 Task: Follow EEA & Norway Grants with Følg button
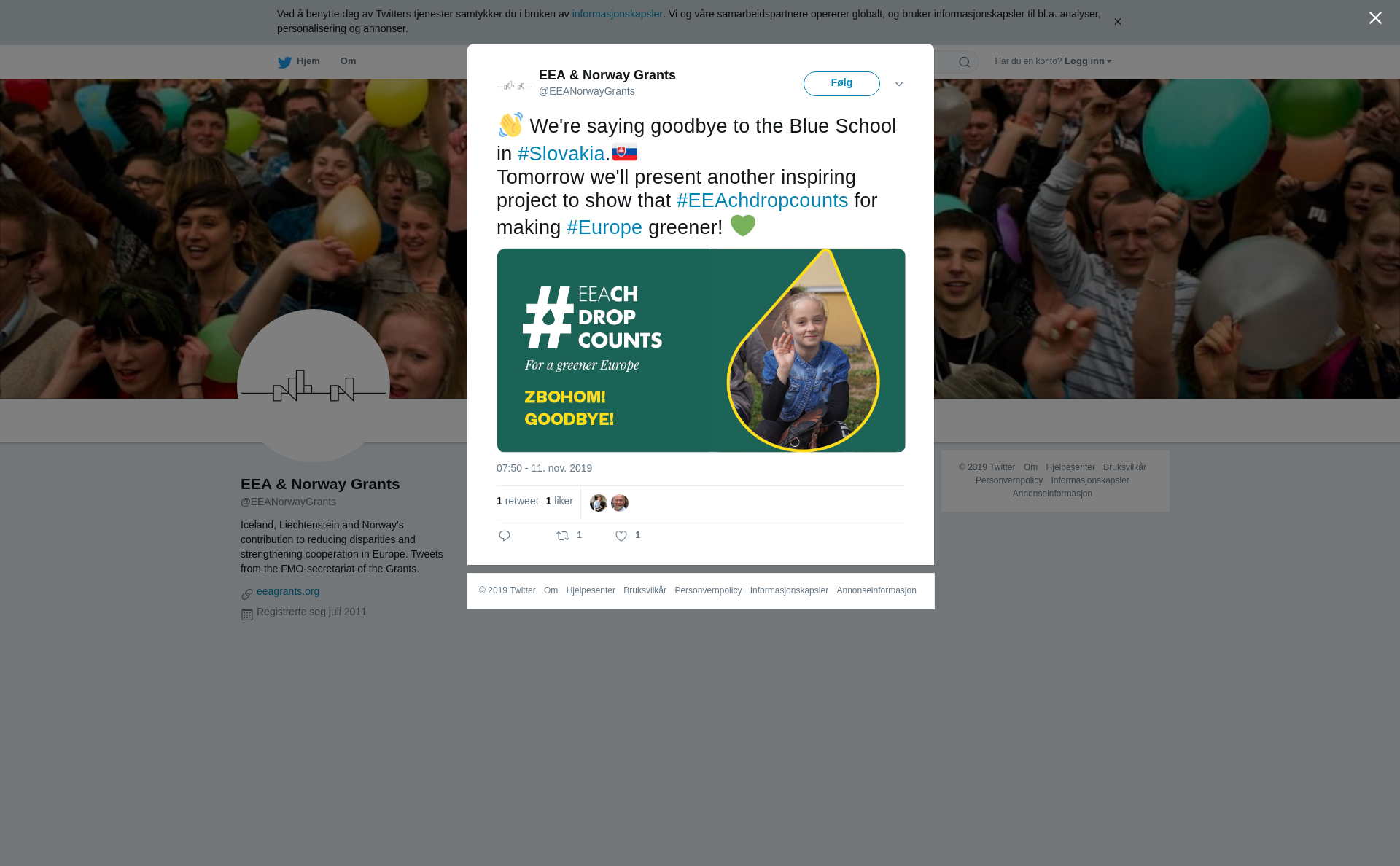pyautogui.click(x=841, y=84)
